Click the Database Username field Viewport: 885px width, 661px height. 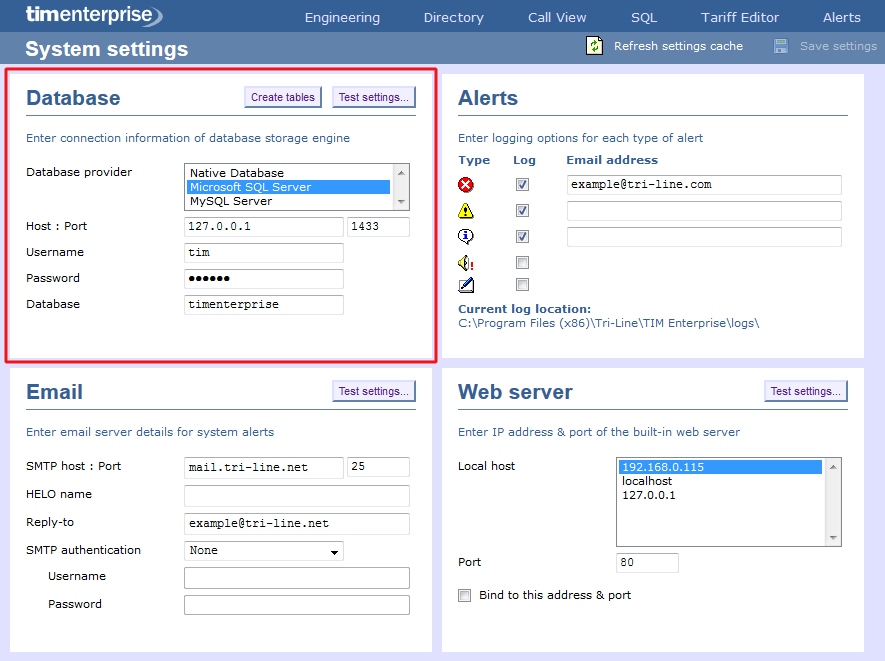coord(264,252)
